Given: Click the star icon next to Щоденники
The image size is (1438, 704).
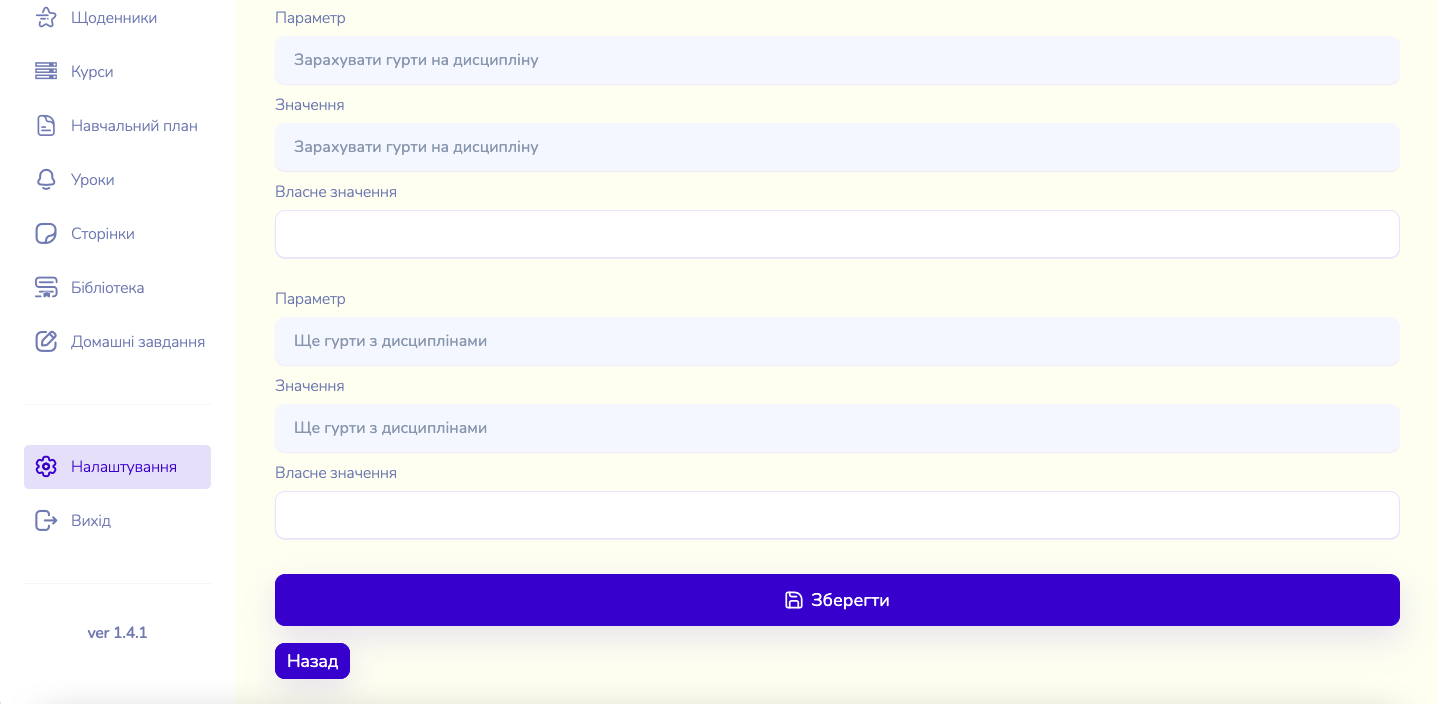Looking at the screenshot, I should [46, 18].
